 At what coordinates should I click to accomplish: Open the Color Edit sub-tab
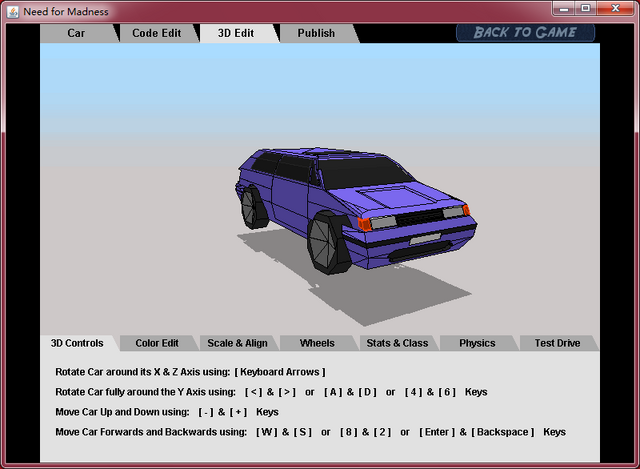pyautogui.click(x=157, y=343)
